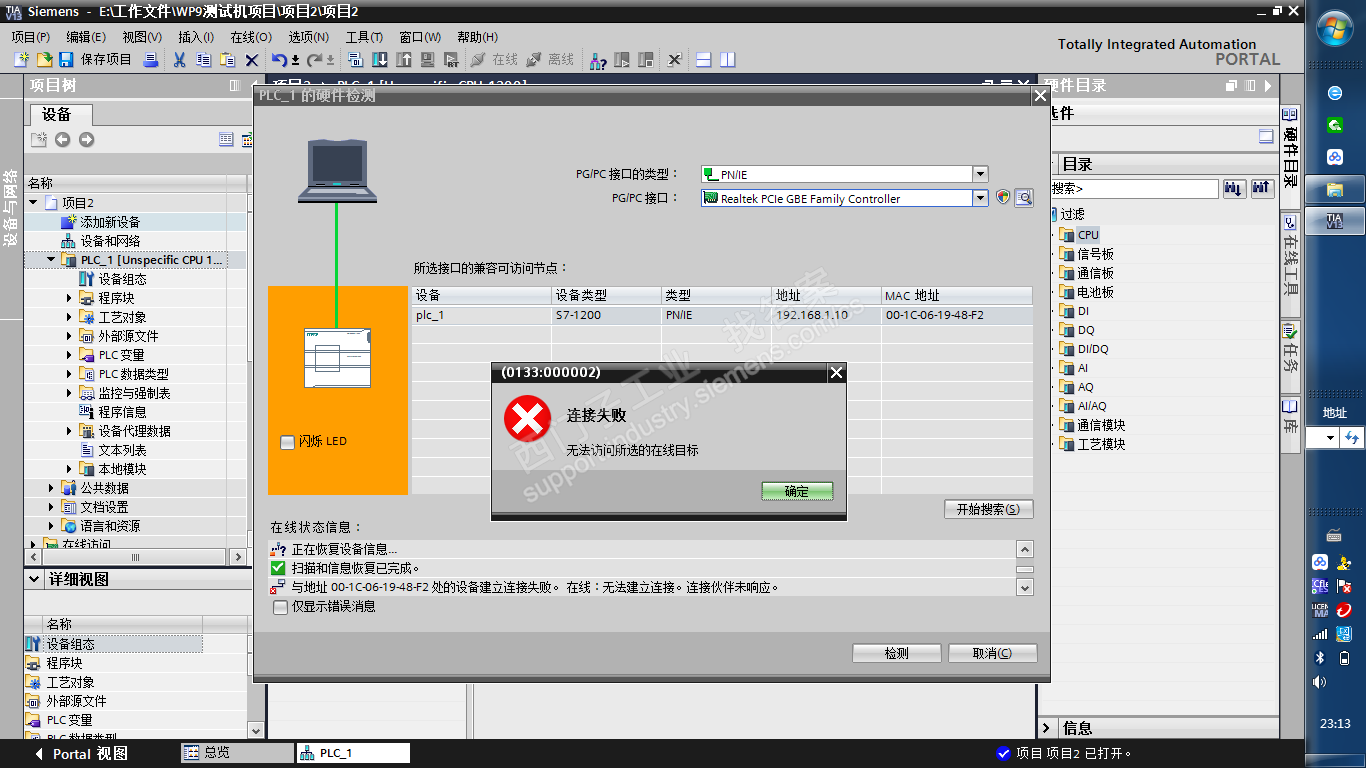The image size is (1366, 768).
Task: Click the project tree back arrow icon
Action: (63, 140)
